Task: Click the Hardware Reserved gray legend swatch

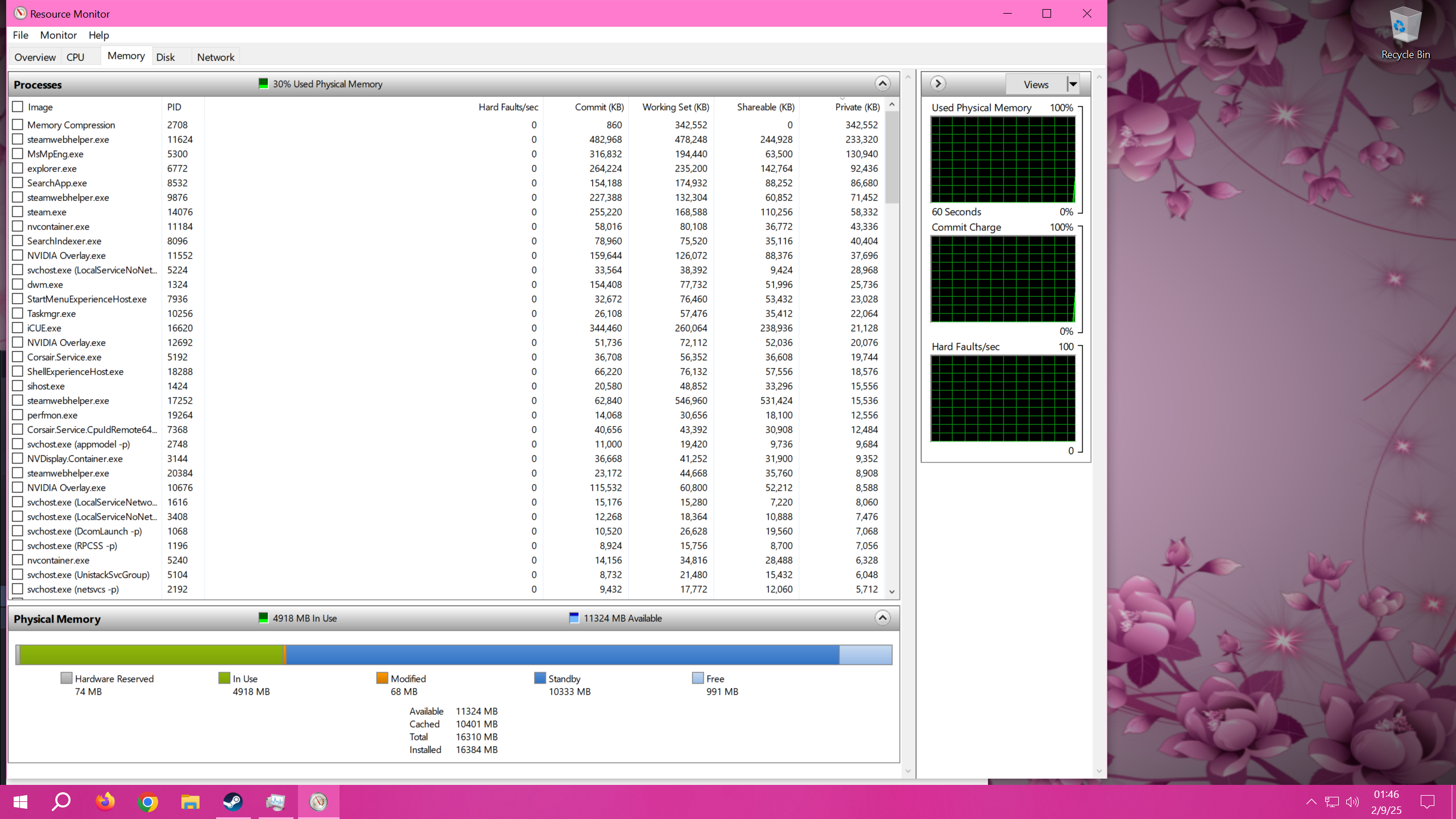Action: coord(67,678)
